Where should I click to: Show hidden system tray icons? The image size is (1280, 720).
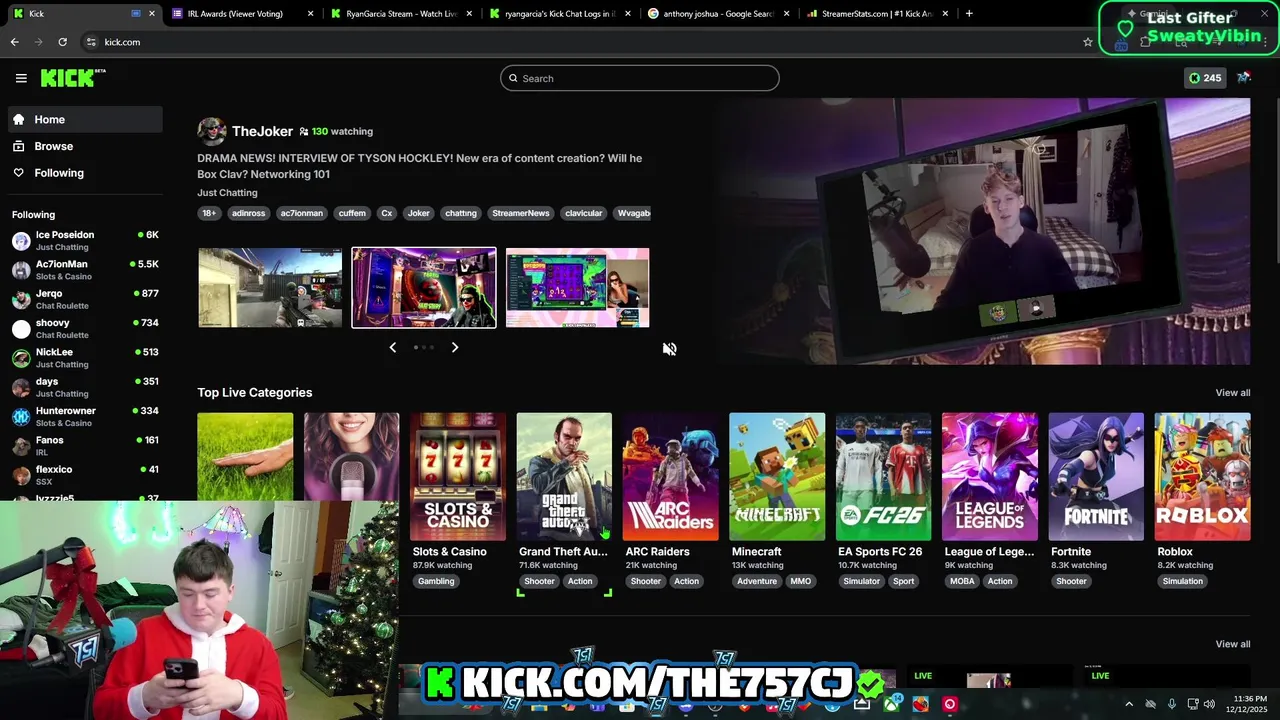pyautogui.click(x=1129, y=704)
